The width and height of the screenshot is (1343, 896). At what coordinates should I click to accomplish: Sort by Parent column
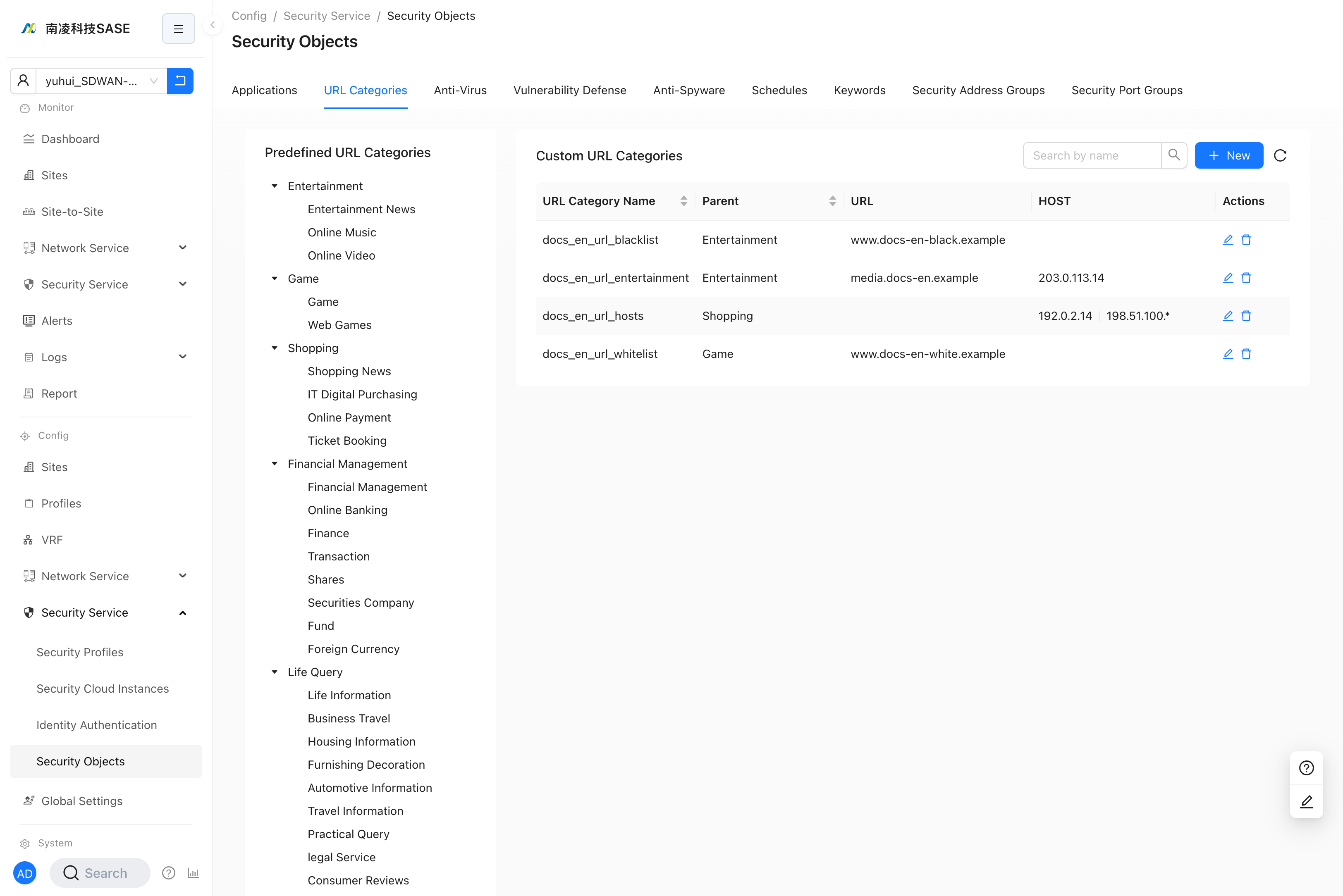(x=832, y=201)
